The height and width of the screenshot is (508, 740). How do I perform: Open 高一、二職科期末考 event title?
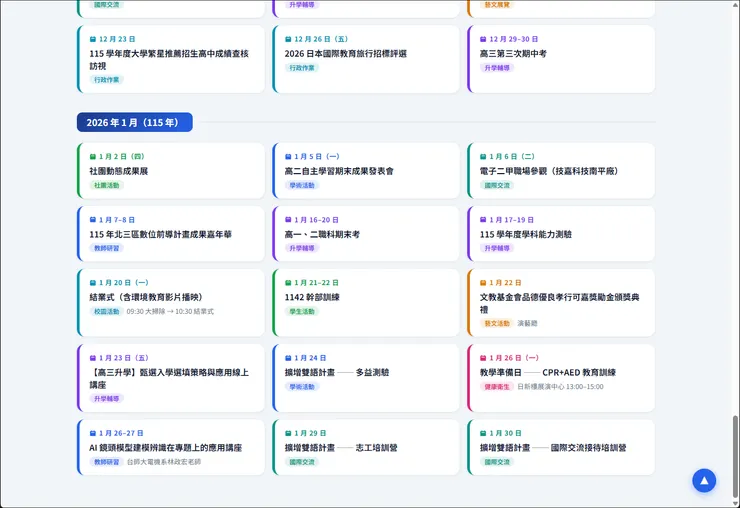pyautogui.click(x=322, y=234)
